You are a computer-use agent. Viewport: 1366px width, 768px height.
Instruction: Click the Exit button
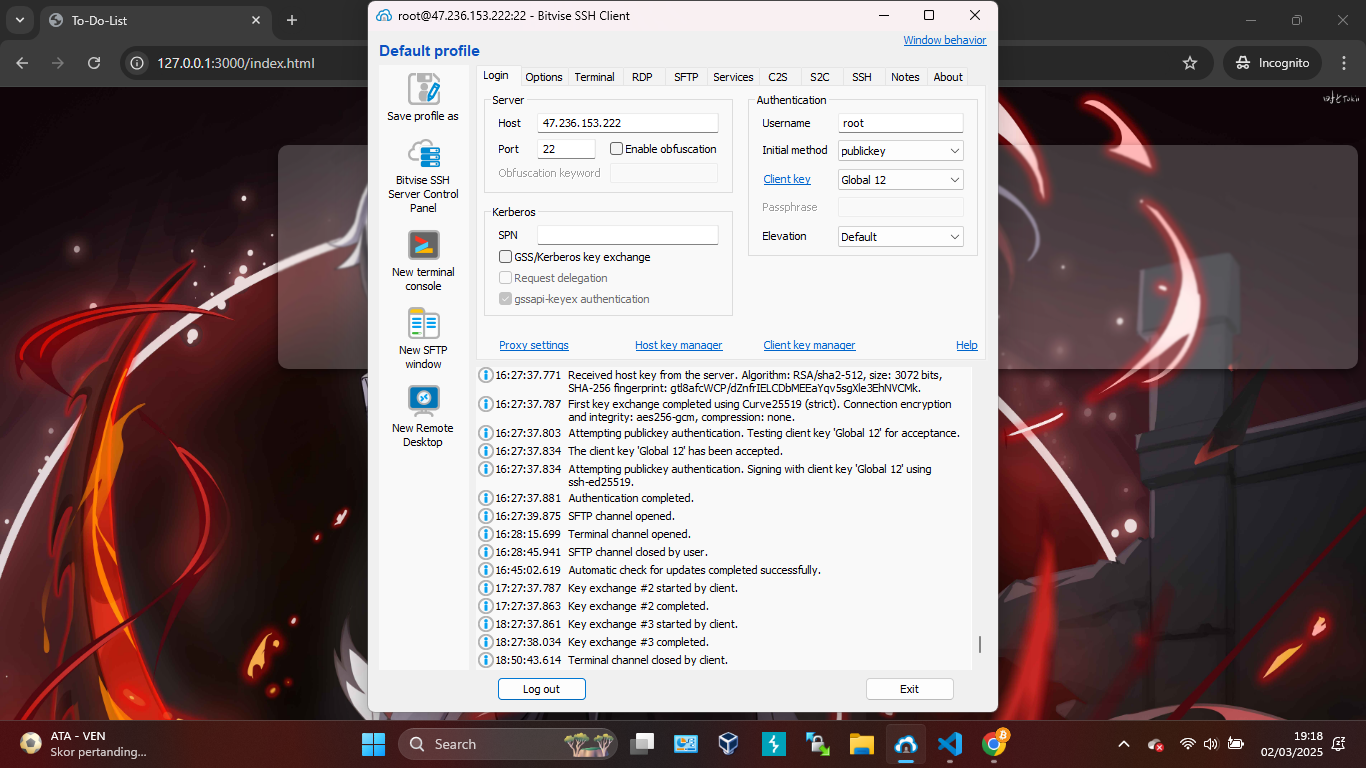909,689
